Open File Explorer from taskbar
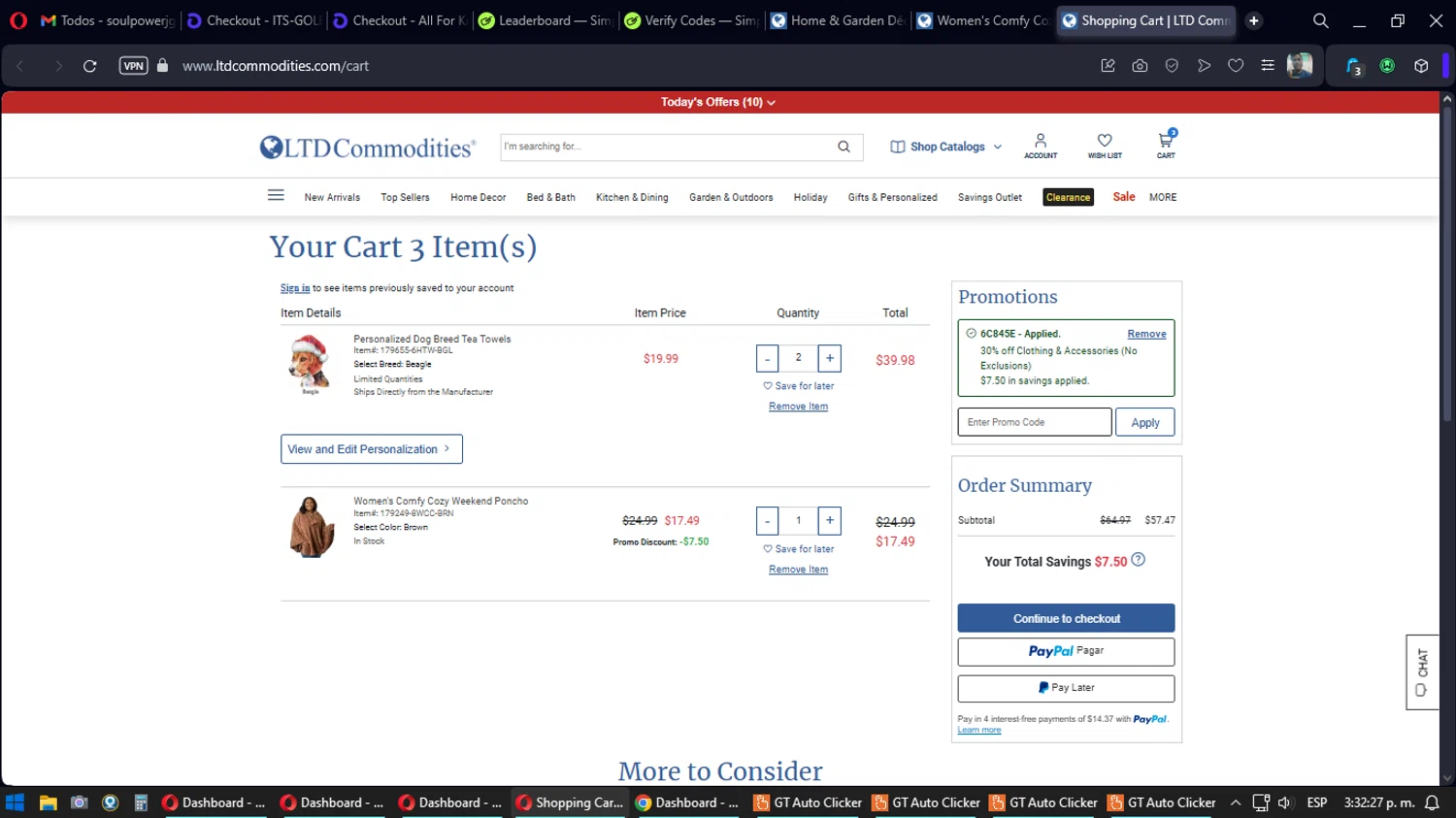Image resolution: width=1456 pixels, height=818 pixels. point(48,802)
